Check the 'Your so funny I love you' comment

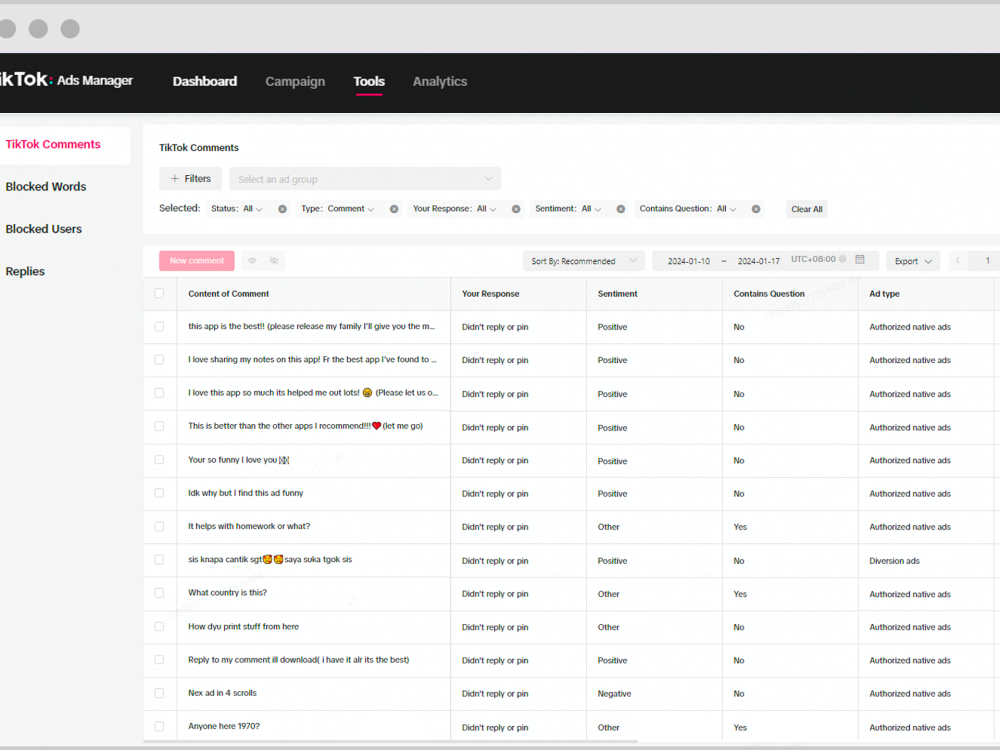pyautogui.click(x=159, y=460)
